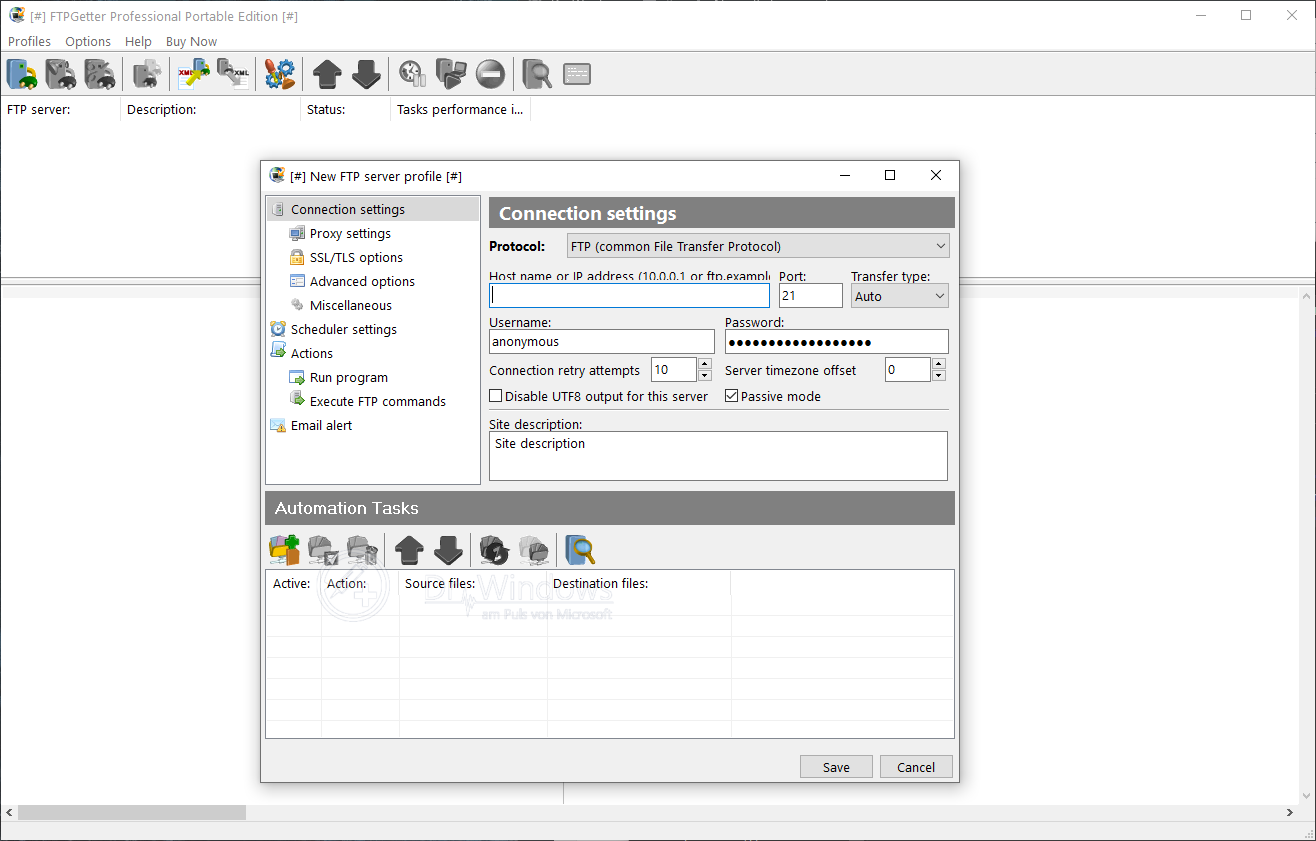Image resolution: width=1316 pixels, height=841 pixels.
Task: Decrease server timezone offset
Action: coord(938,376)
